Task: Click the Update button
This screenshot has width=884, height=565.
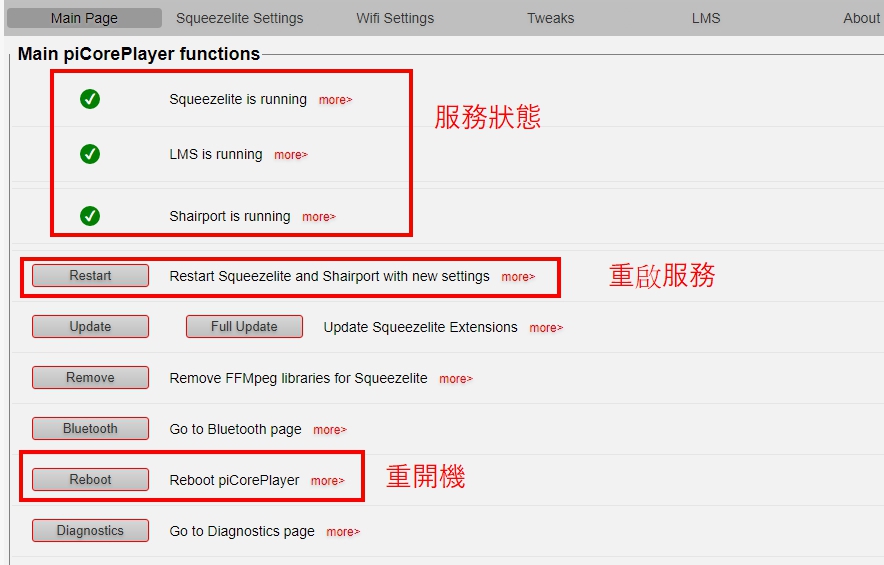Action: (90, 326)
